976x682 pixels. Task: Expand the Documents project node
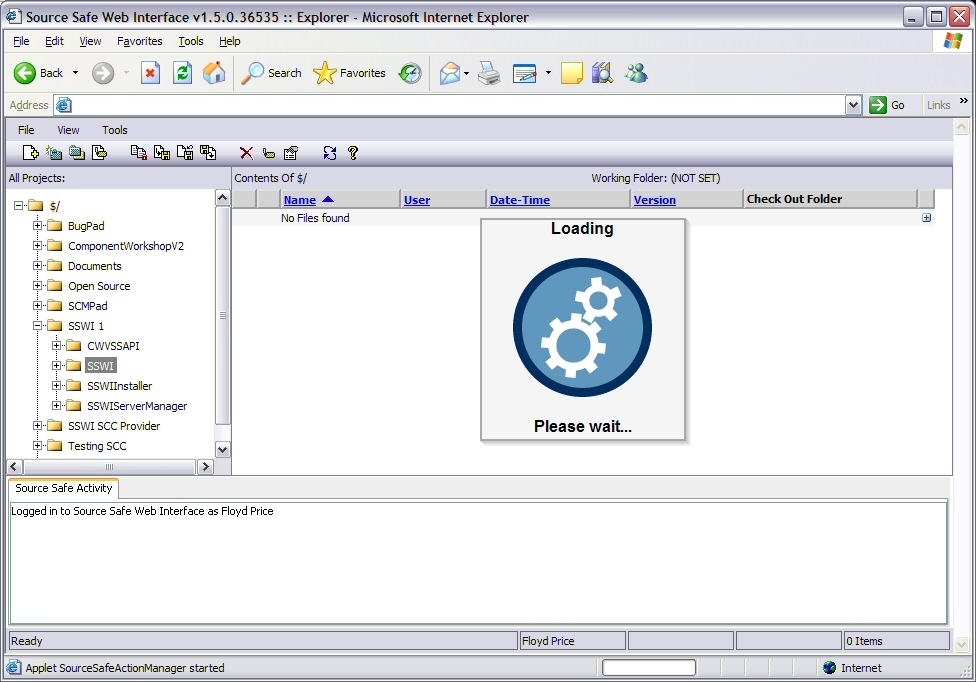click(x=37, y=265)
